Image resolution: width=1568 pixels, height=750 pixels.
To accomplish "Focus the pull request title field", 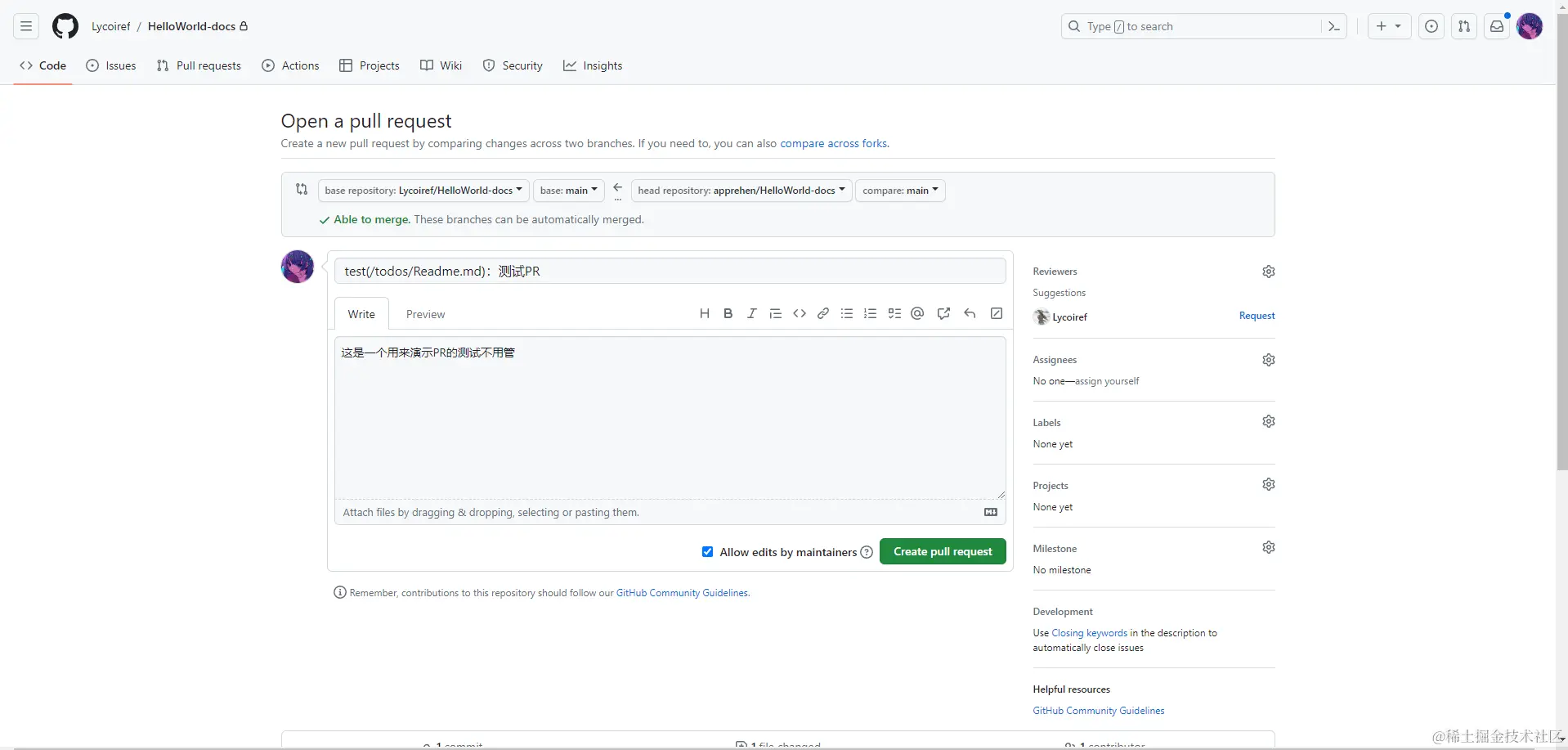I will (x=670, y=271).
